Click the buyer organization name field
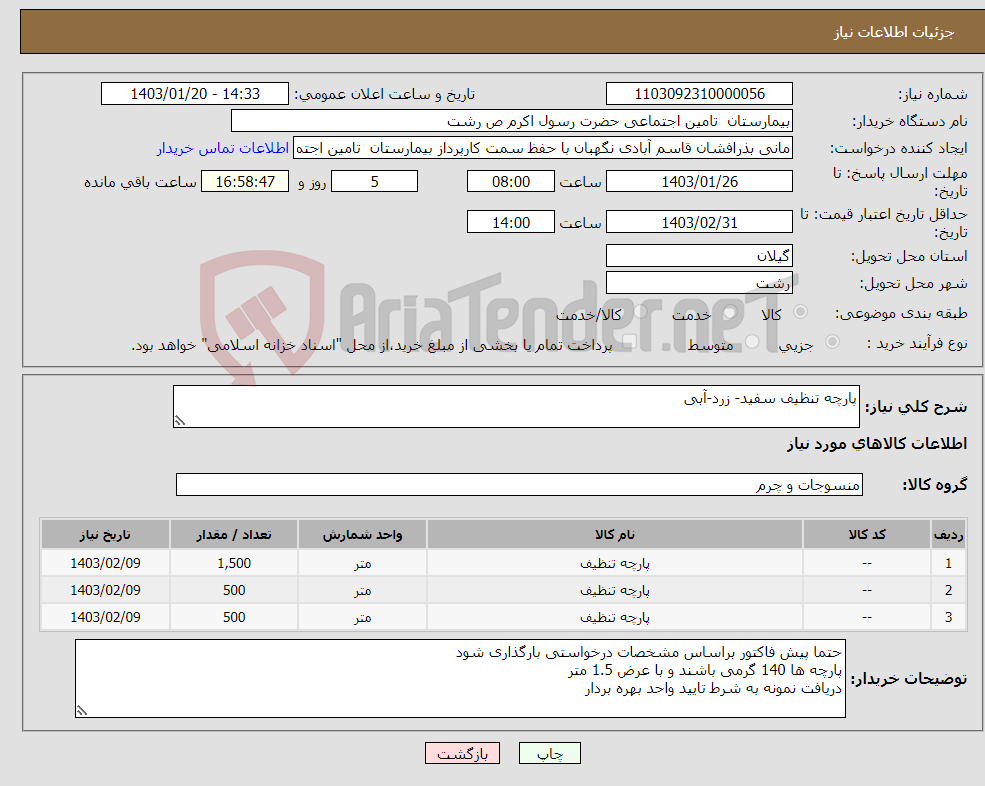Viewport: 985px width, 786px height. (512, 121)
